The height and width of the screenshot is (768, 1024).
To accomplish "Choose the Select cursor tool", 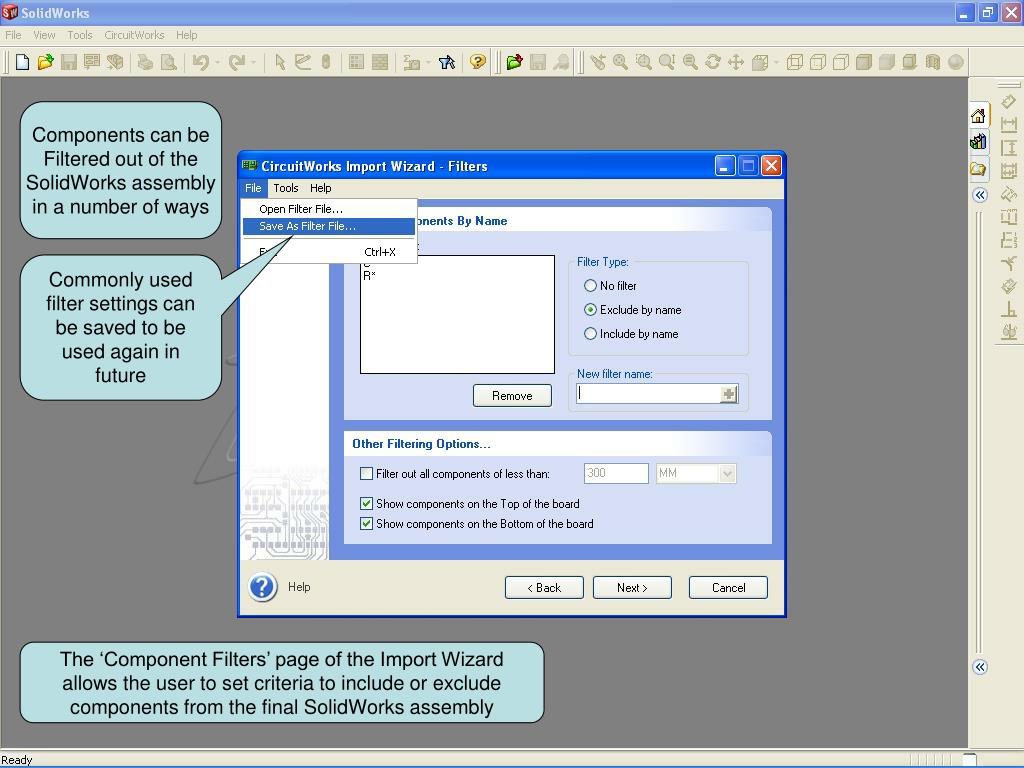I will pyautogui.click(x=280, y=62).
